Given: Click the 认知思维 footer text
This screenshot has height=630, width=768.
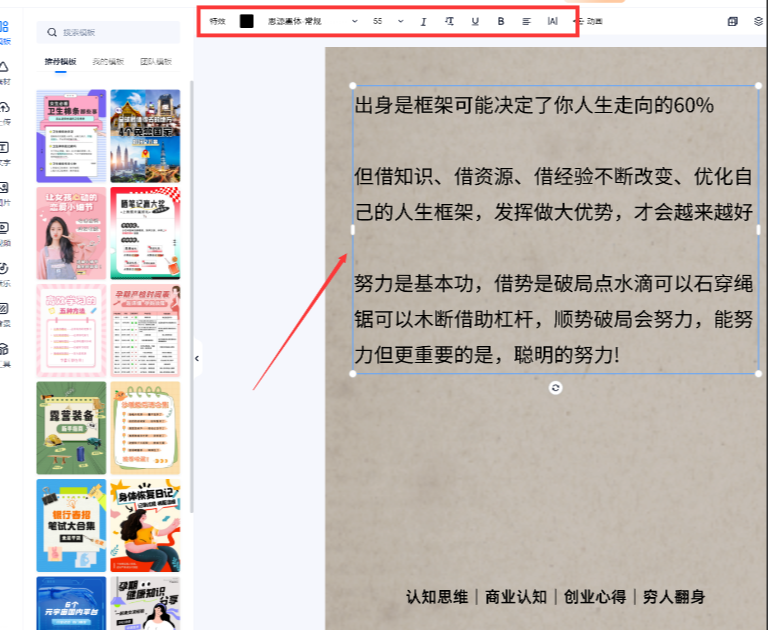Looking at the screenshot, I should 437,597.
